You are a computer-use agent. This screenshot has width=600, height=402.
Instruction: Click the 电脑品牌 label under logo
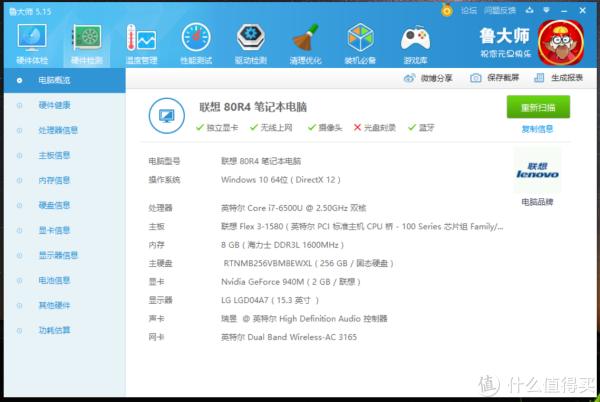[x=537, y=202]
